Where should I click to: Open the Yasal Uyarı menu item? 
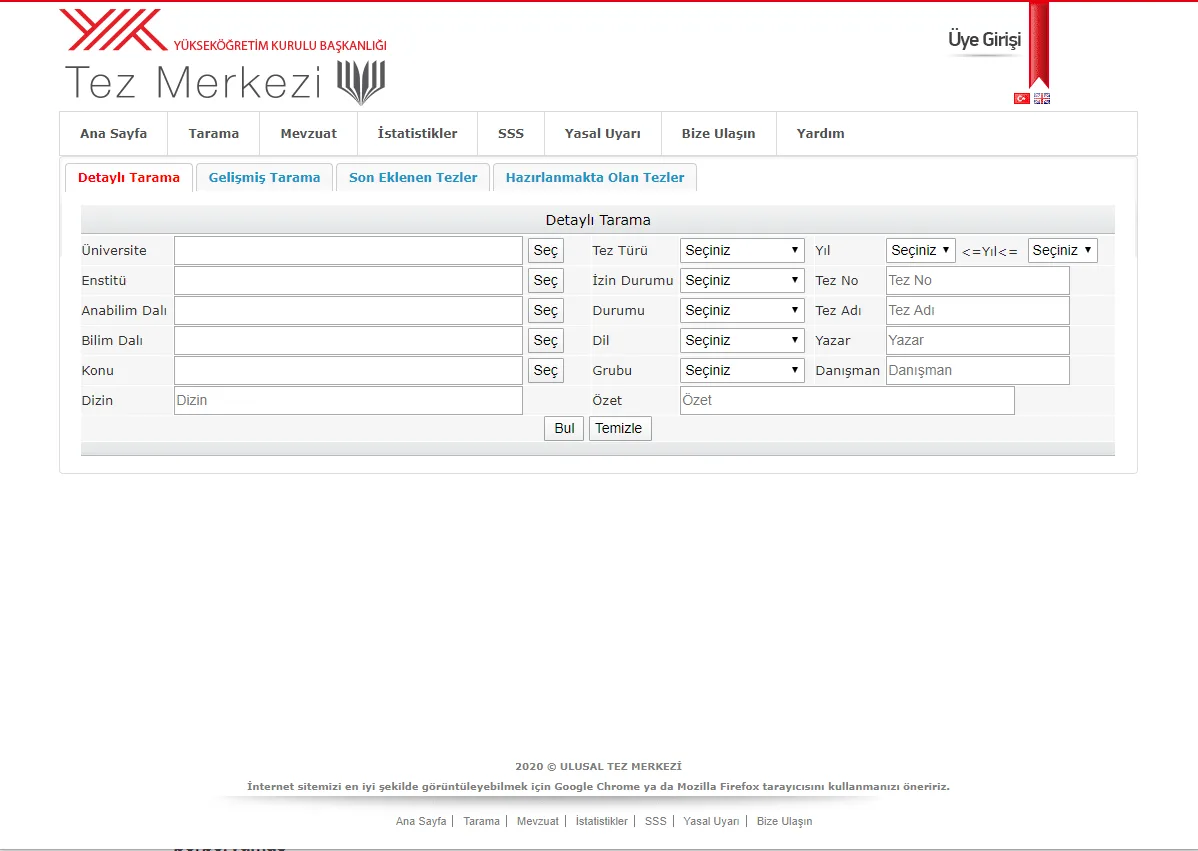[603, 134]
